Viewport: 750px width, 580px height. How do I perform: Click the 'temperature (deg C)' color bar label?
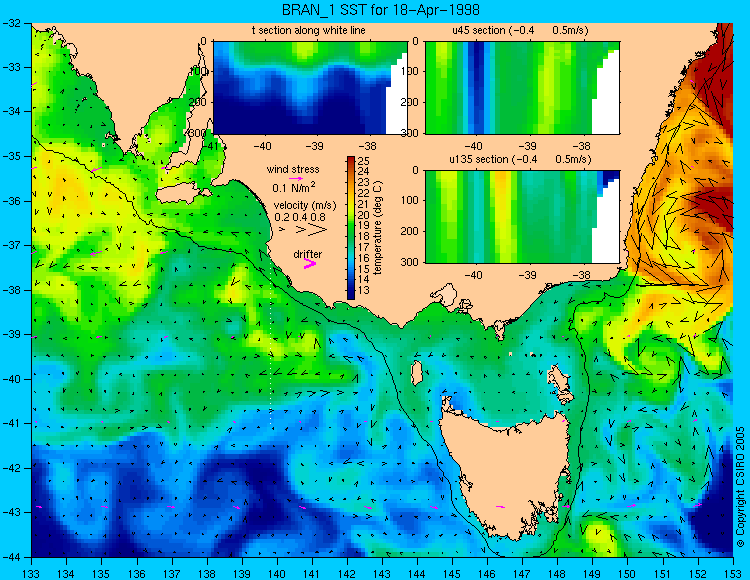pyautogui.click(x=378, y=228)
